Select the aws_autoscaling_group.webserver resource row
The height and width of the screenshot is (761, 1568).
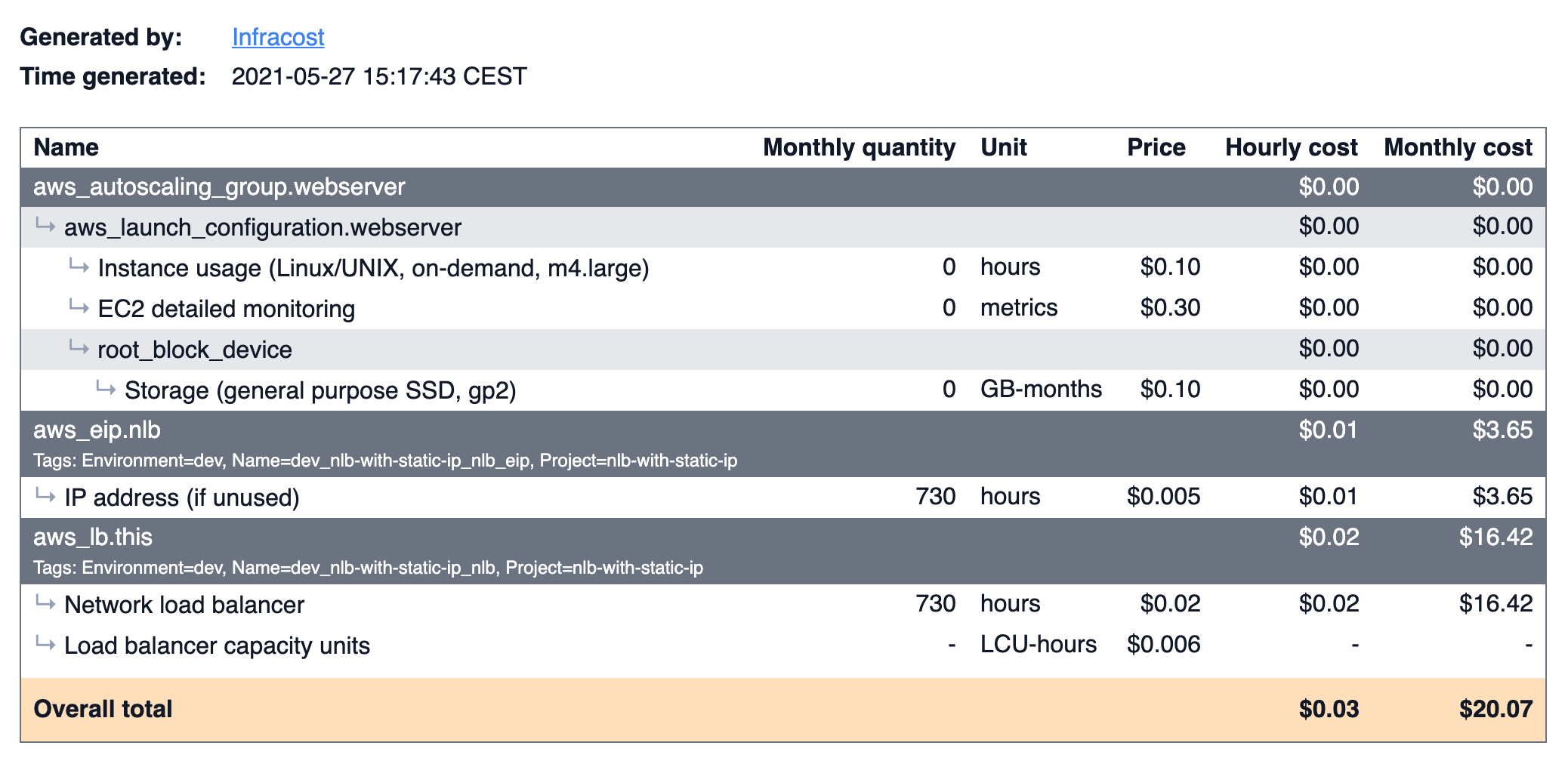pos(219,186)
